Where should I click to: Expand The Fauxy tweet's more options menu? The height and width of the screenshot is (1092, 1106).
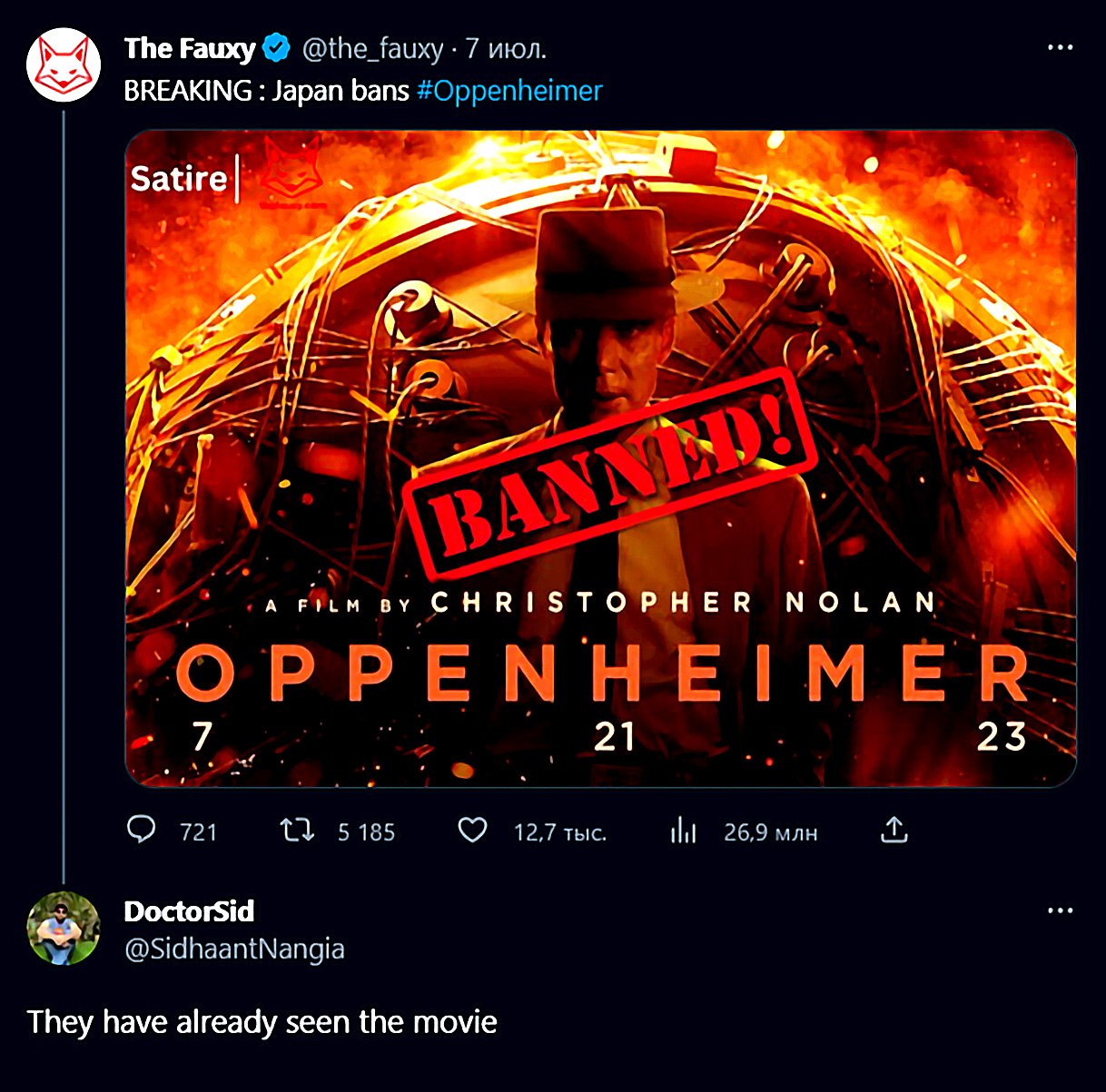(x=1060, y=47)
